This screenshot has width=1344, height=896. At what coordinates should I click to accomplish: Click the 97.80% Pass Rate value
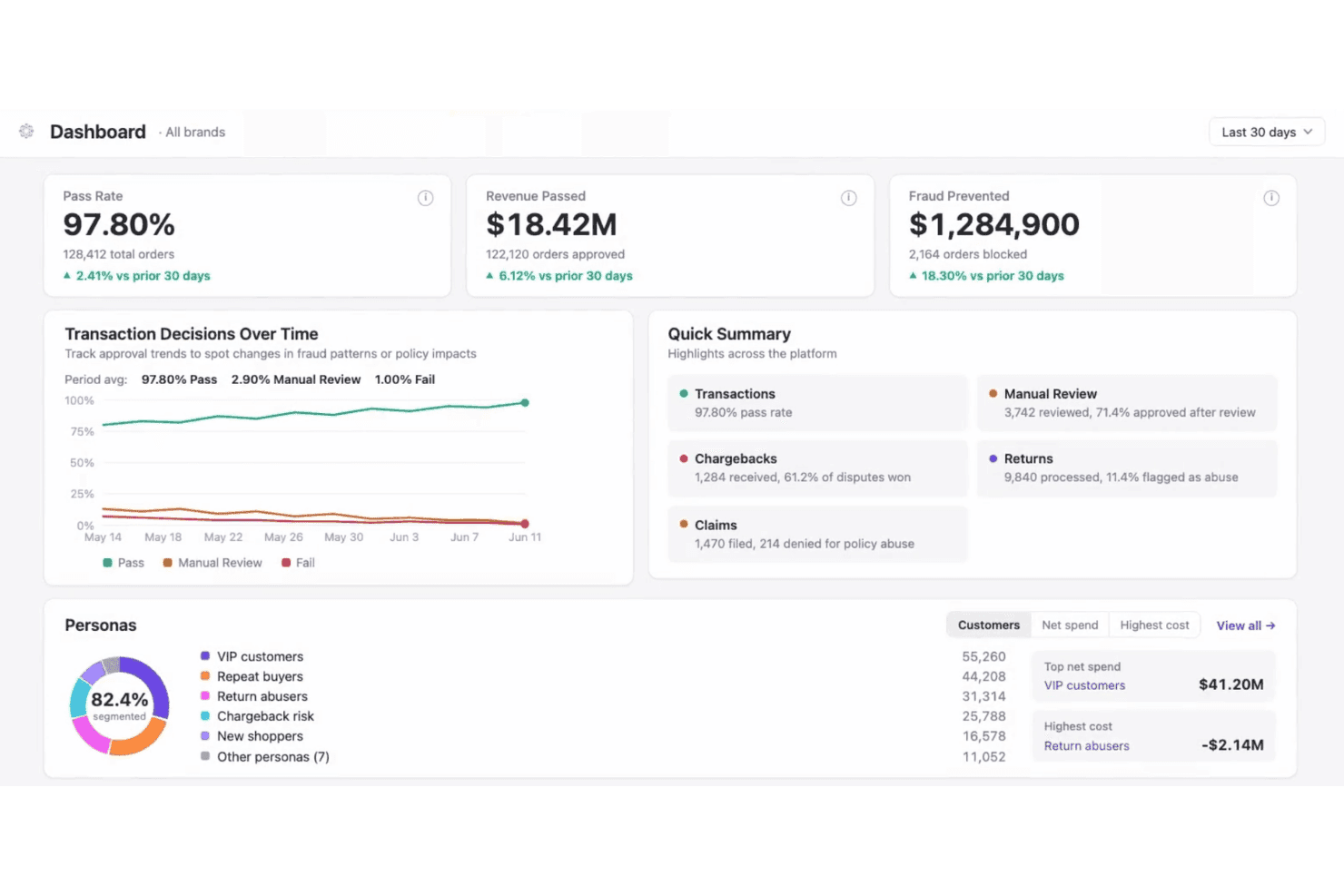pyautogui.click(x=119, y=224)
